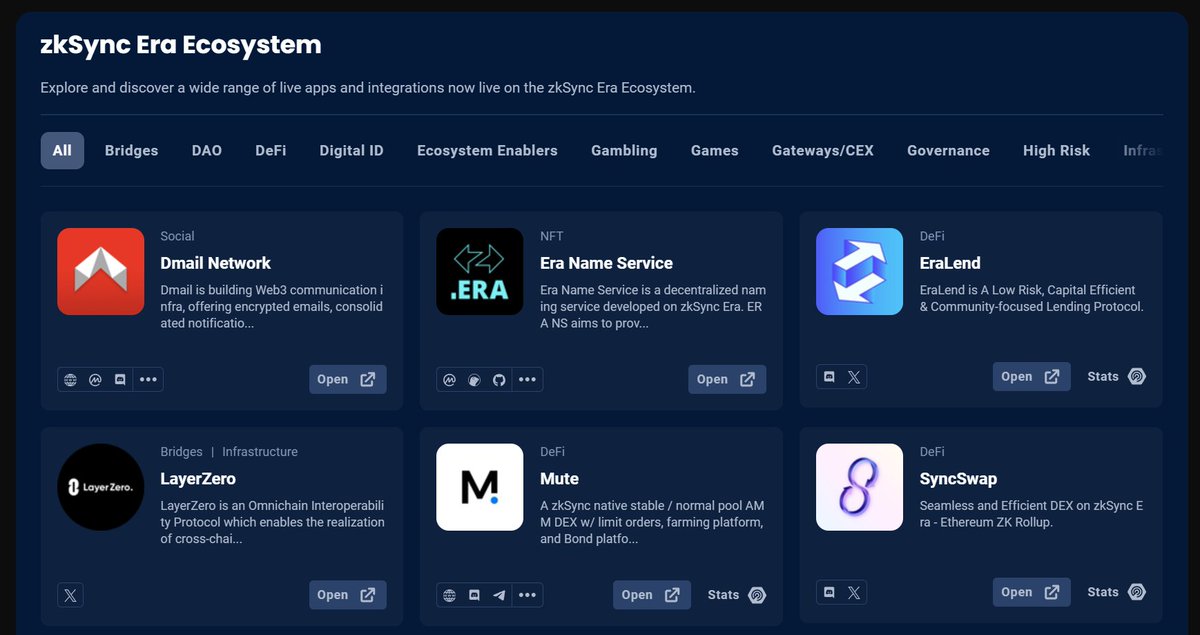This screenshot has height=635, width=1200.
Task: Switch to the Digital ID tab
Action: click(x=351, y=150)
